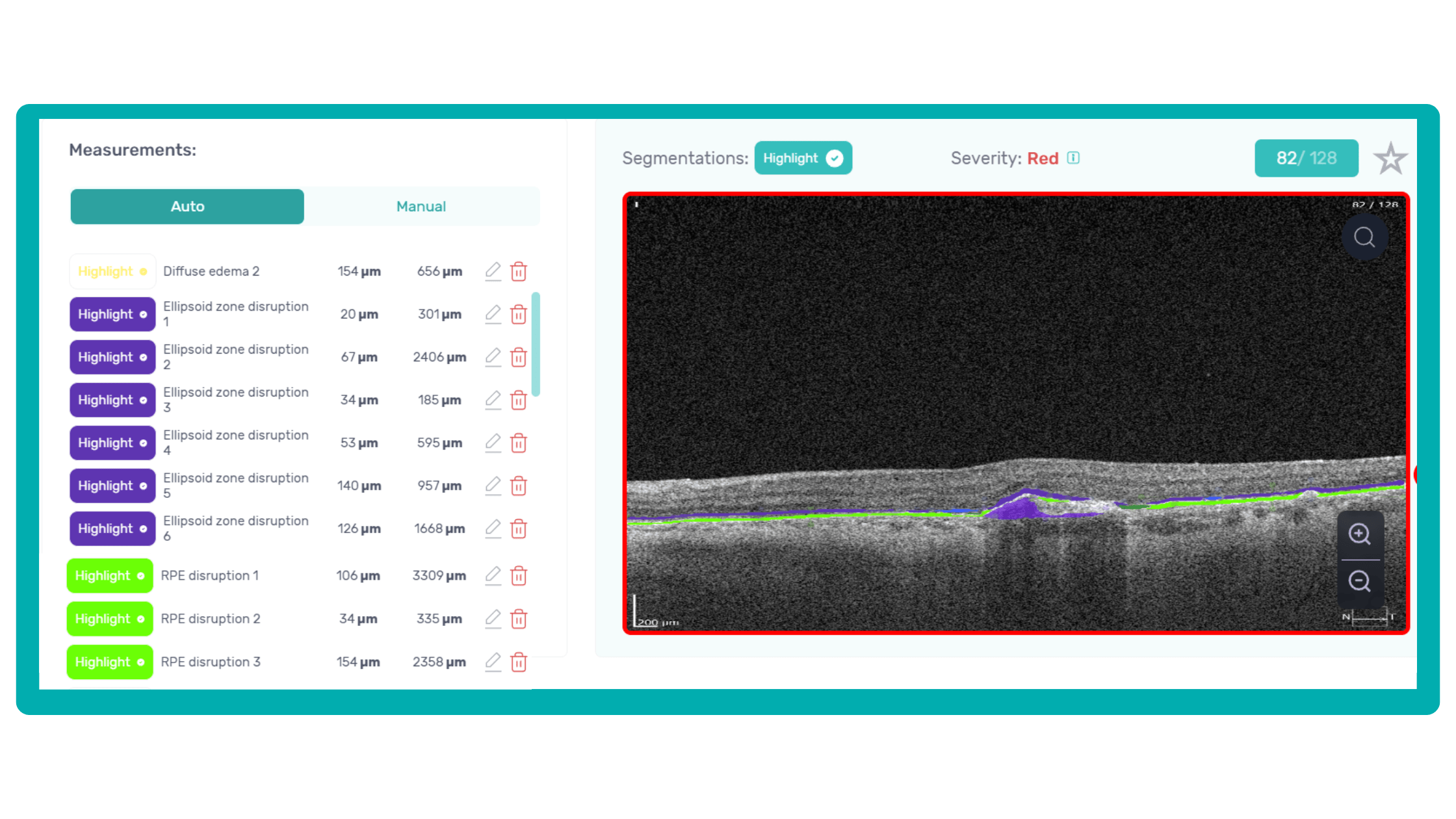Open the search magnifier on the OCT image
The height and width of the screenshot is (819, 1456).
(x=1364, y=237)
